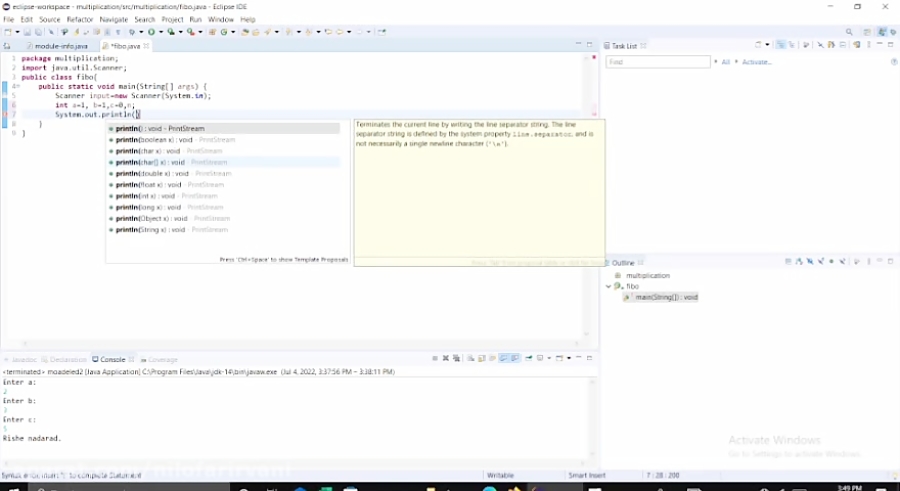This screenshot has width=900, height=491.
Task: Click the Find field in Task List
Action: 656,62
